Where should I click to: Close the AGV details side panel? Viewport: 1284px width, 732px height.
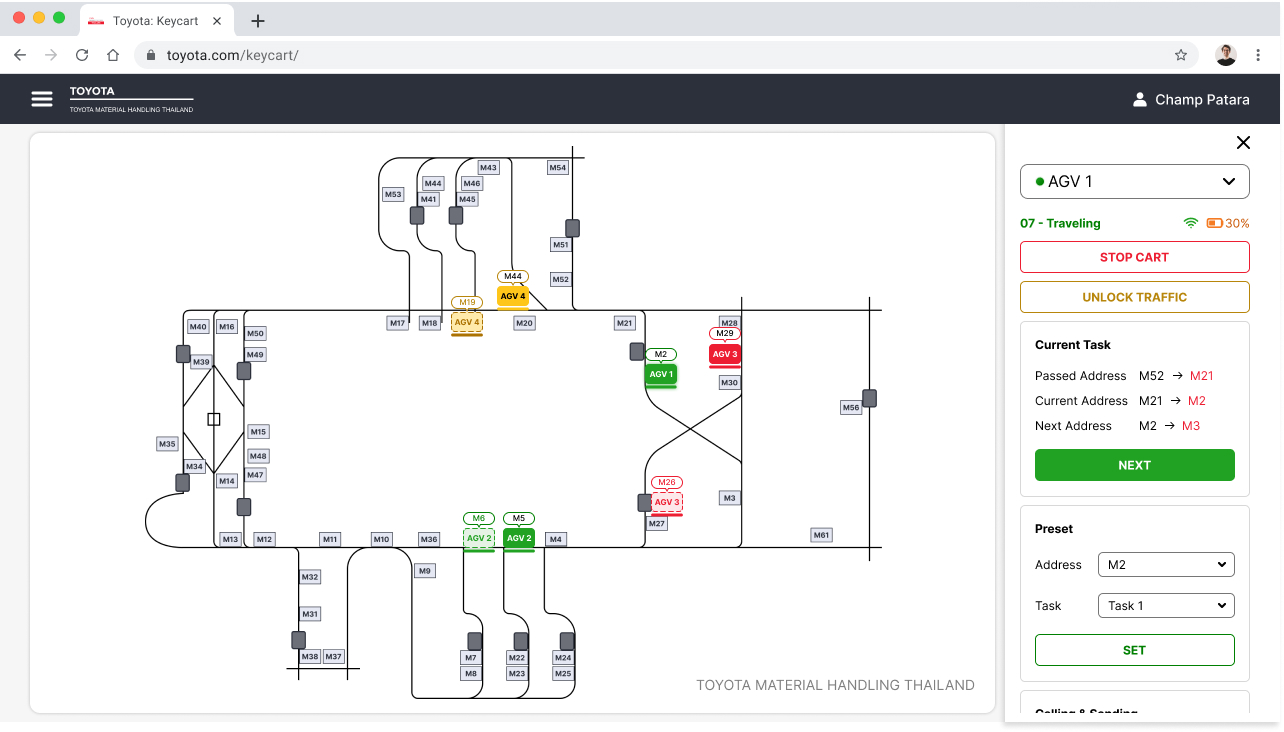coord(1243,142)
